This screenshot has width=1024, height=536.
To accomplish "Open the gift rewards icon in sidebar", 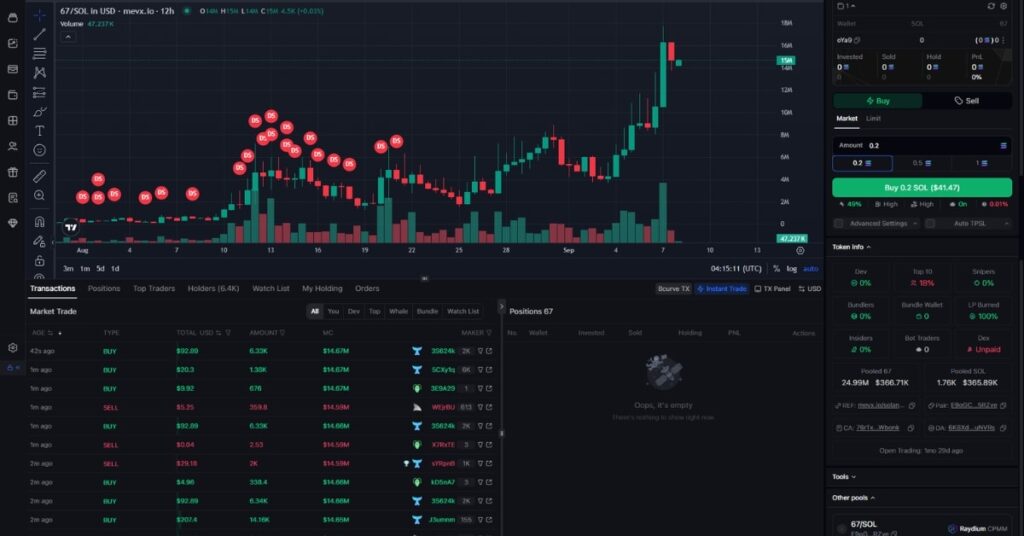I will 12,172.
